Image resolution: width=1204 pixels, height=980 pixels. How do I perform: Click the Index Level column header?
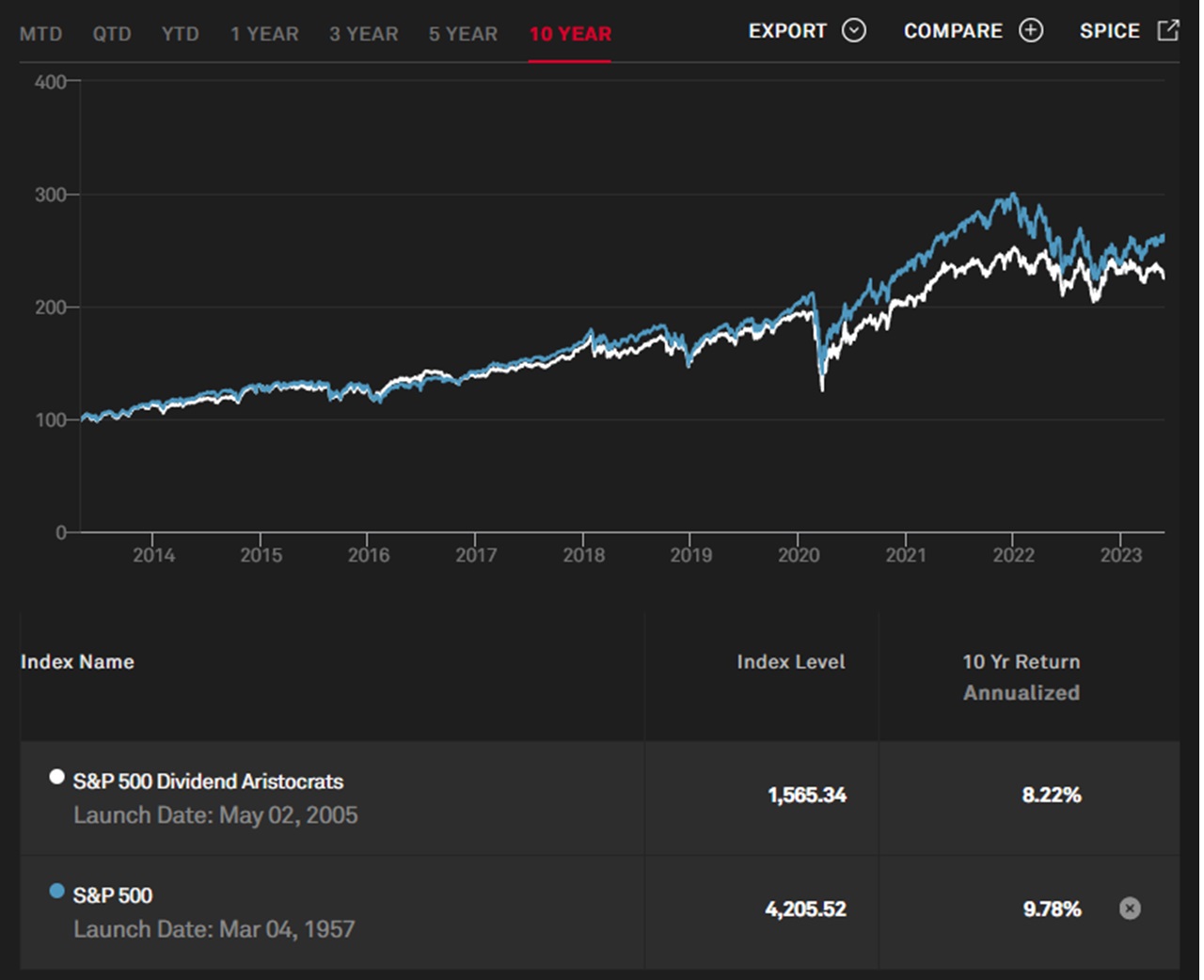(x=791, y=662)
